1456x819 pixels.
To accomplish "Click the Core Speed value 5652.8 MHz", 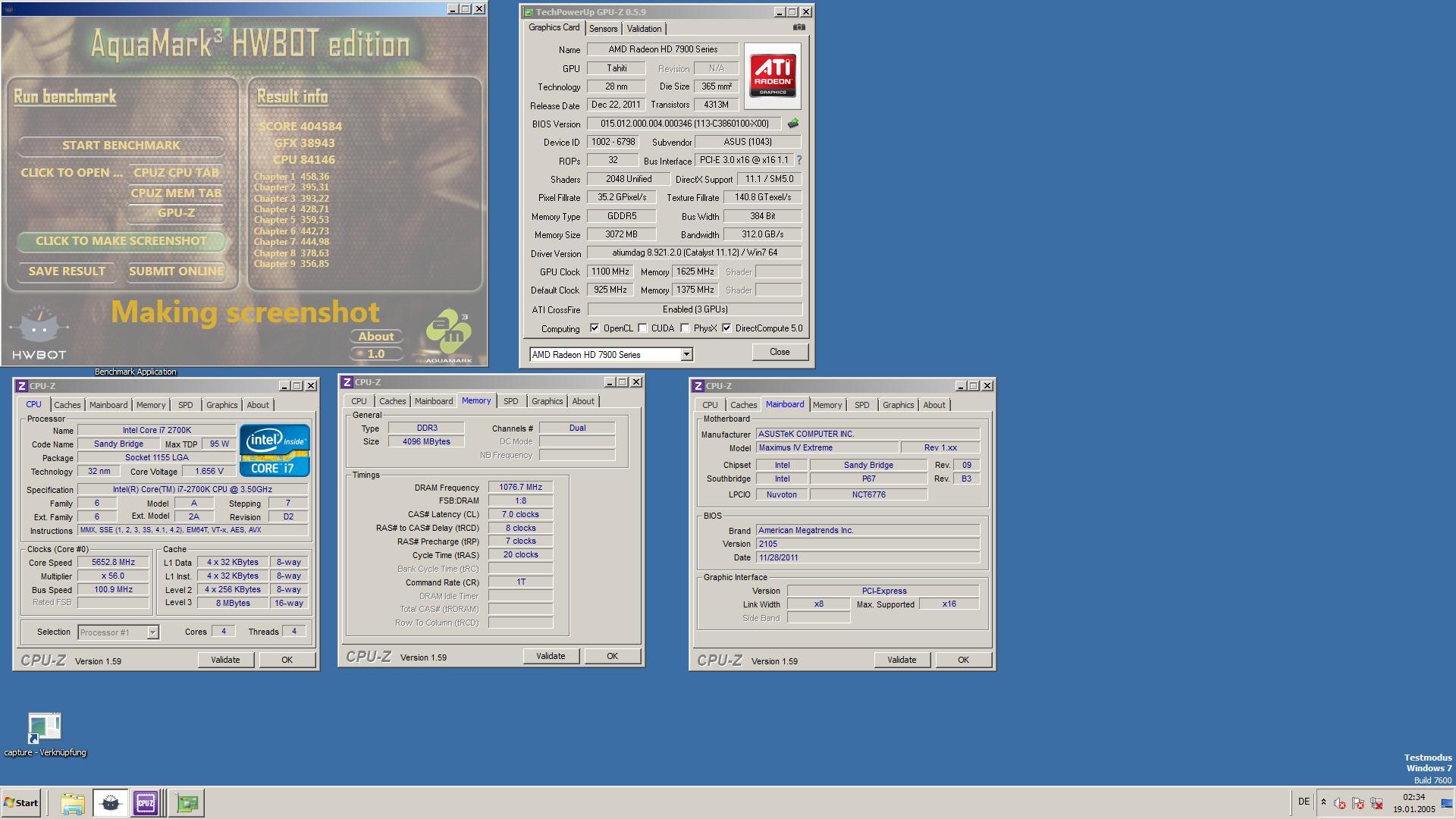I will click(113, 563).
